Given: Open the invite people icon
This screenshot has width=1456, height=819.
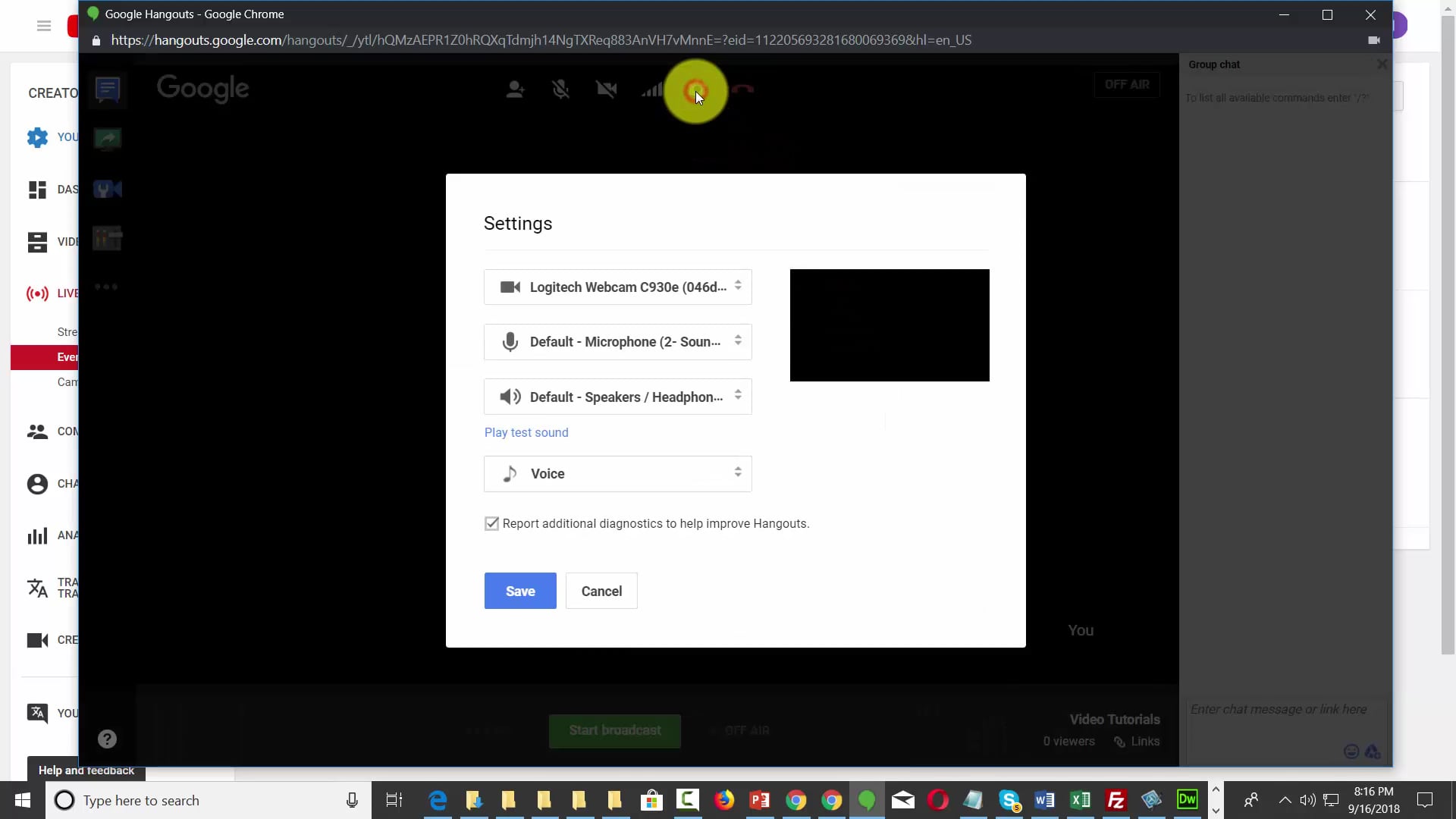Looking at the screenshot, I should pyautogui.click(x=516, y=89).
